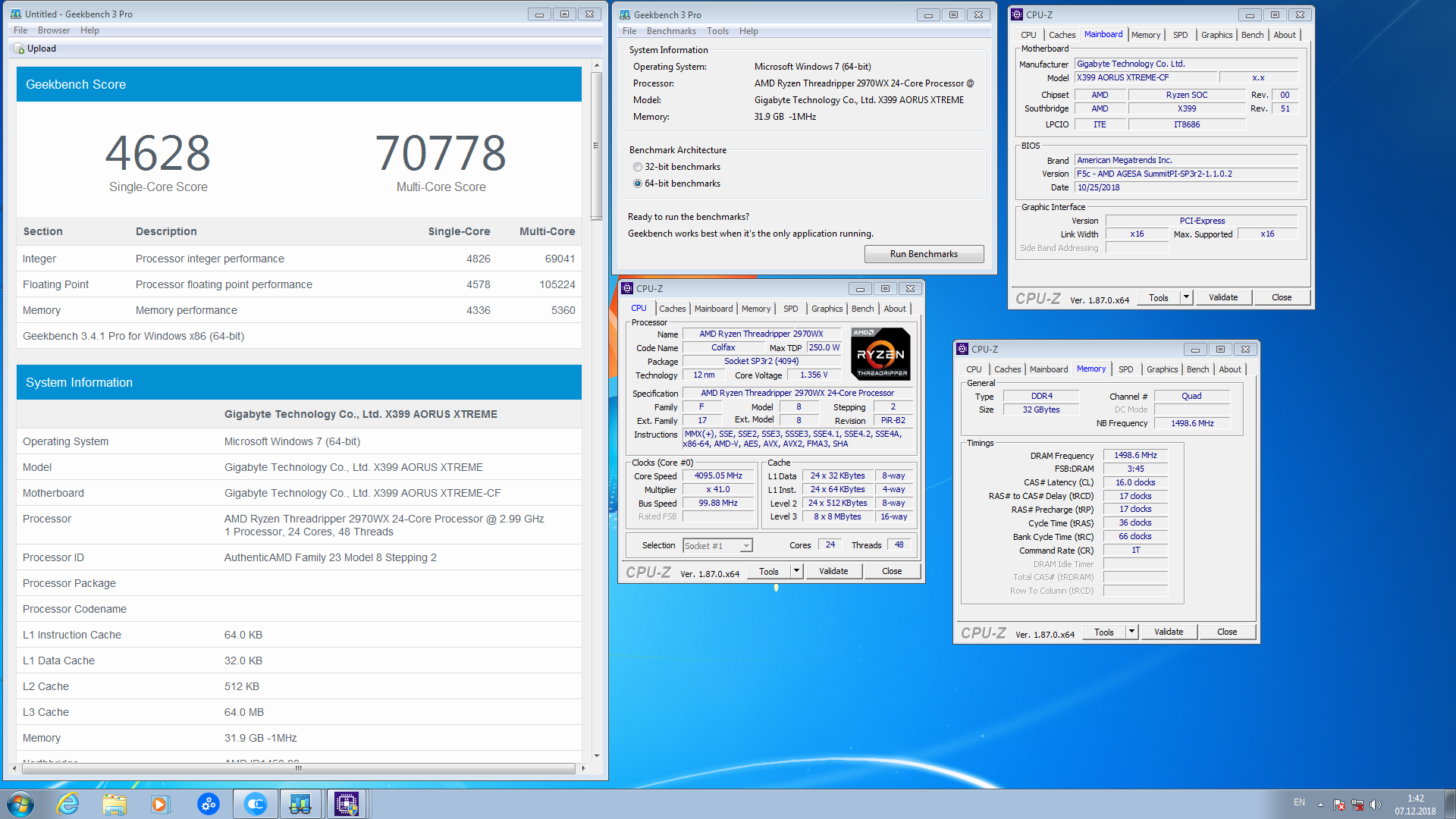Open About tab in CPU-Z Mainboard window
This screenshot has width=1456, height=819.
coord(1284,35)
